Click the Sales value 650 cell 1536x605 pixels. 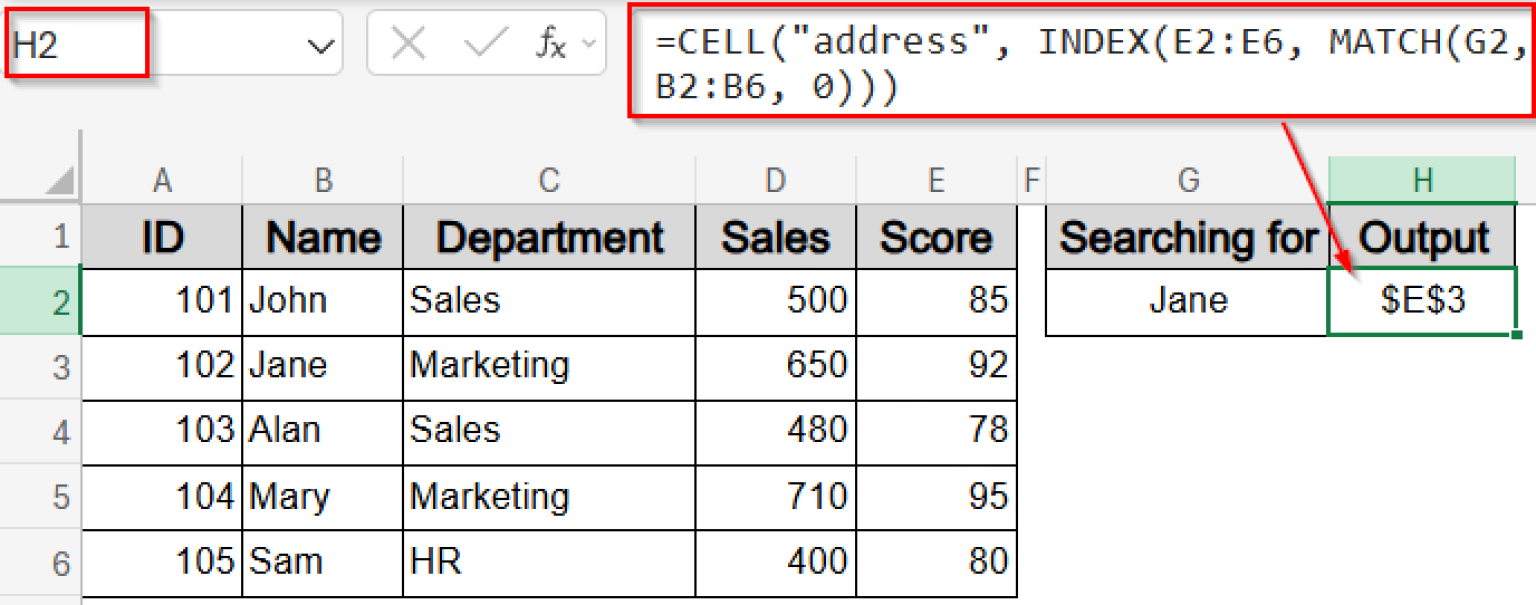[775, 365]
